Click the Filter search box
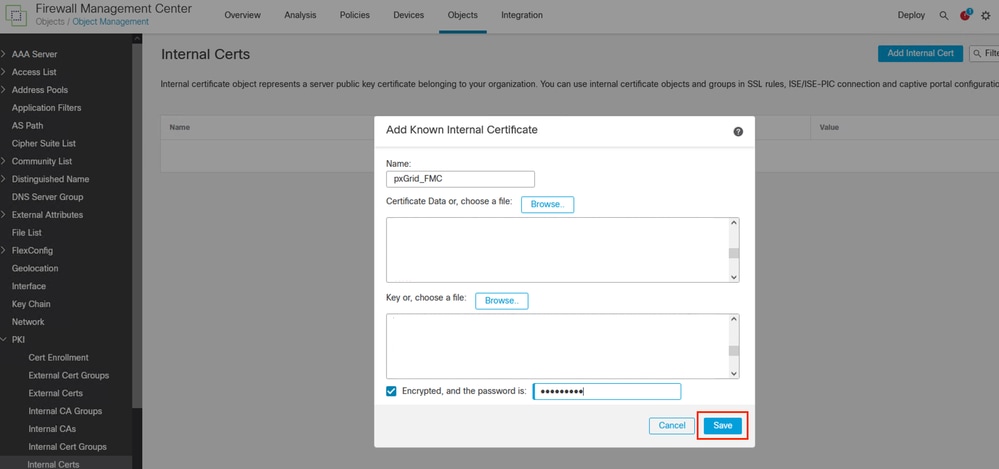The width and height of the screenshot is (999, 469). pos(984,54)
